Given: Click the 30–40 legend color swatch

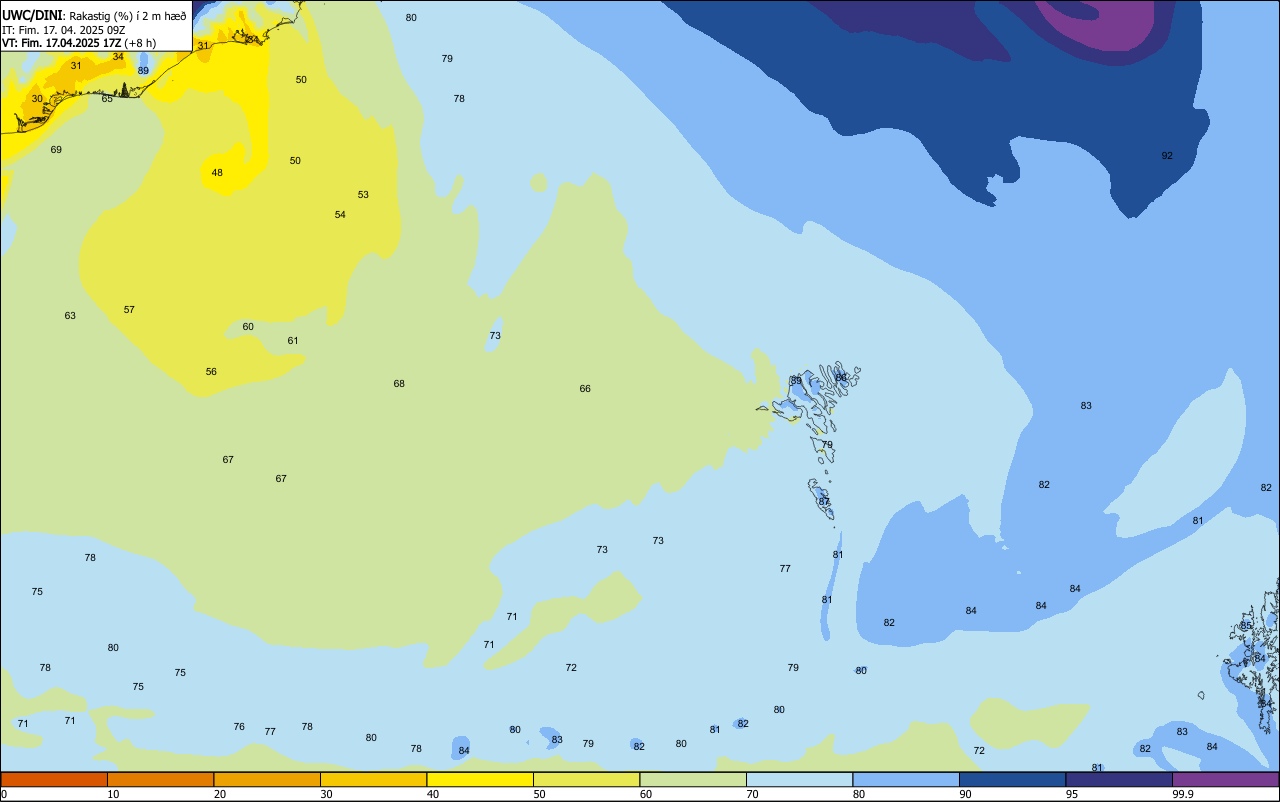Looking at the screenshot, I should tap(373, 779).
